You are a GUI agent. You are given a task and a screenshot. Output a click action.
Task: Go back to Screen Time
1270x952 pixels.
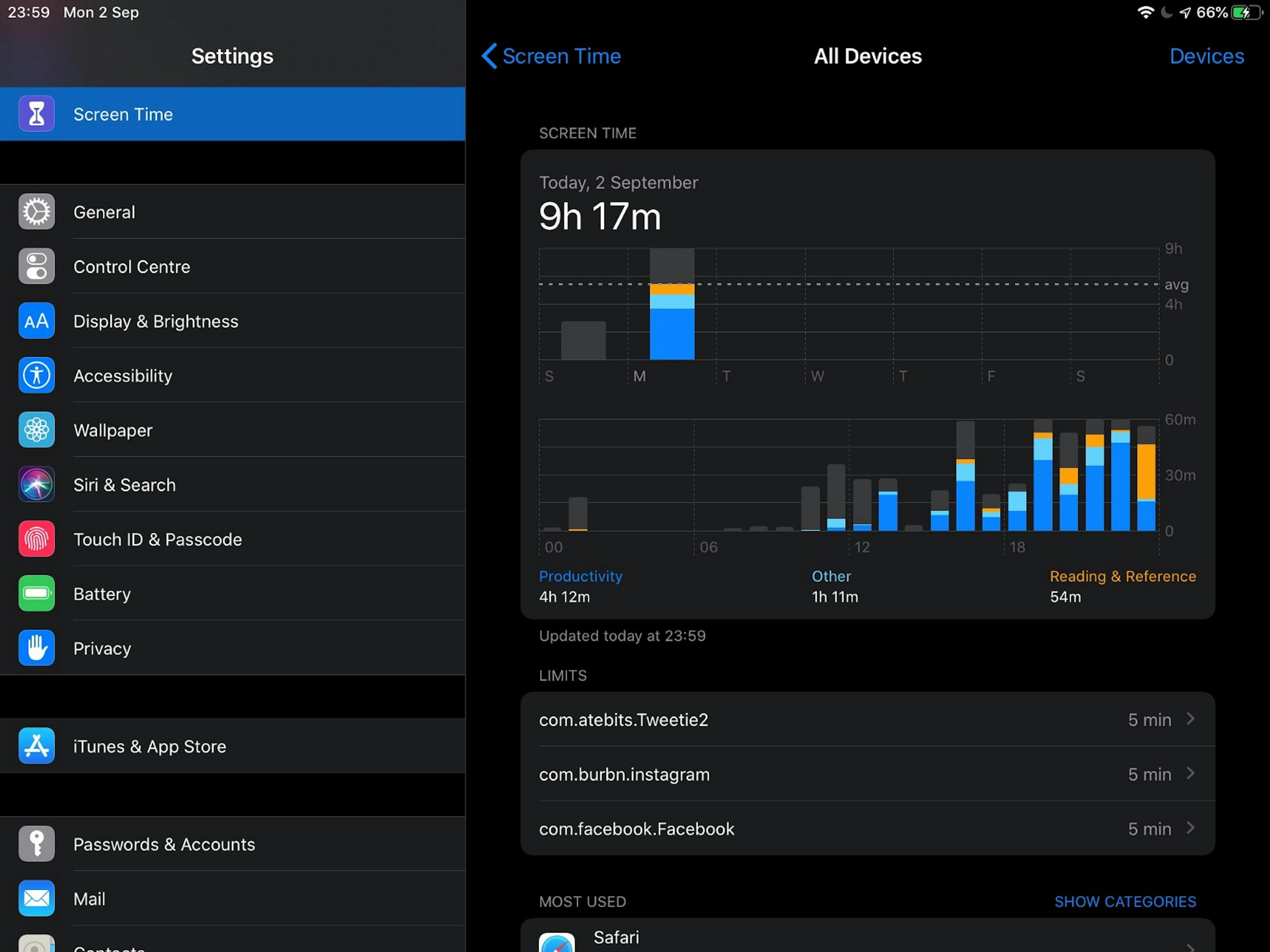click(x=551, y=56)
